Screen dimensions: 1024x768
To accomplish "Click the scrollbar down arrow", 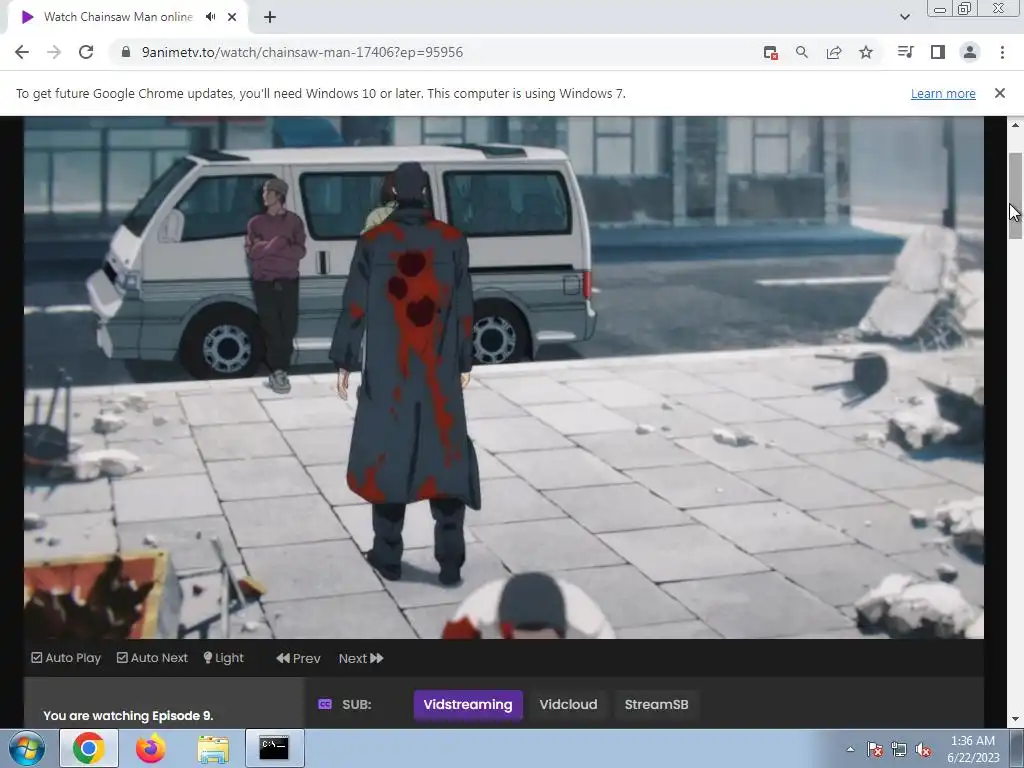I will pos(1015,719).
